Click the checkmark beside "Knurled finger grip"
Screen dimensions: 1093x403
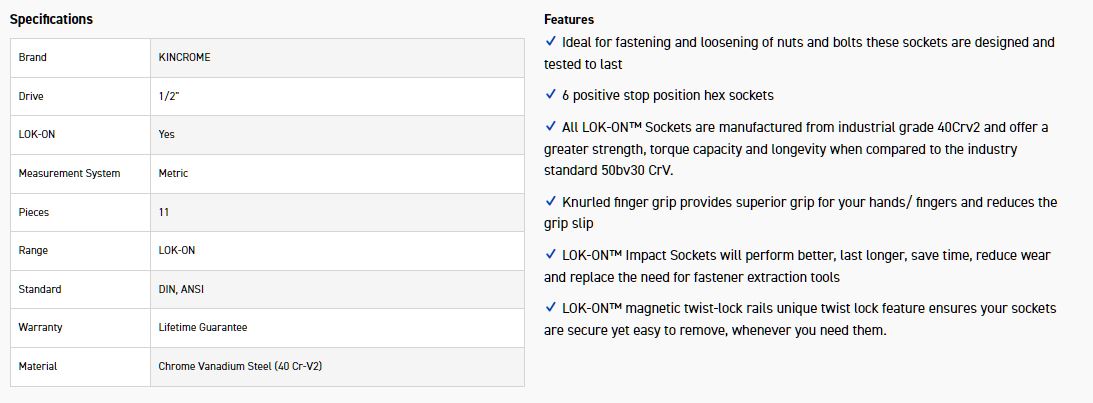(551, 202)
